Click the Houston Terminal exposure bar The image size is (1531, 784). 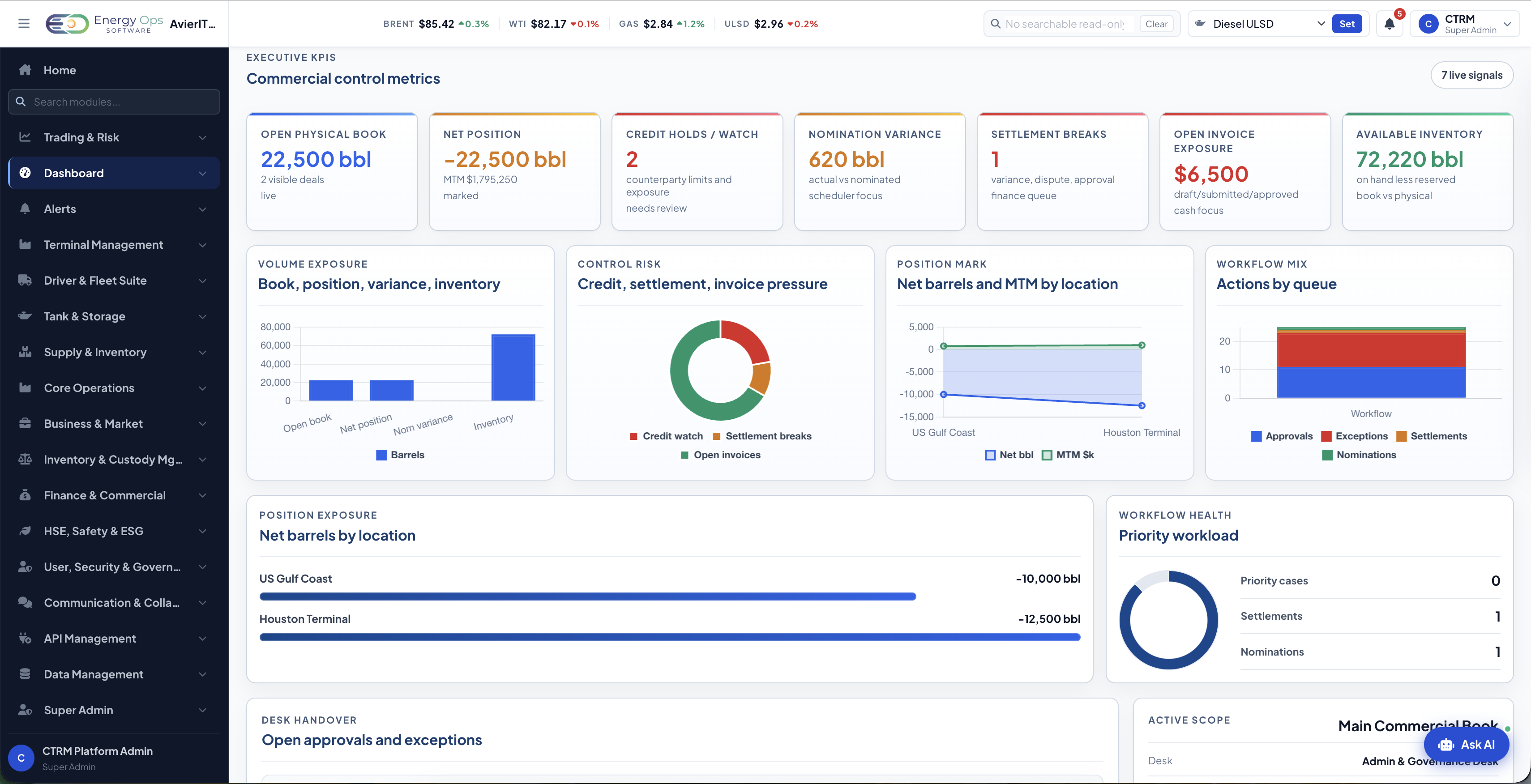point(670,637)
